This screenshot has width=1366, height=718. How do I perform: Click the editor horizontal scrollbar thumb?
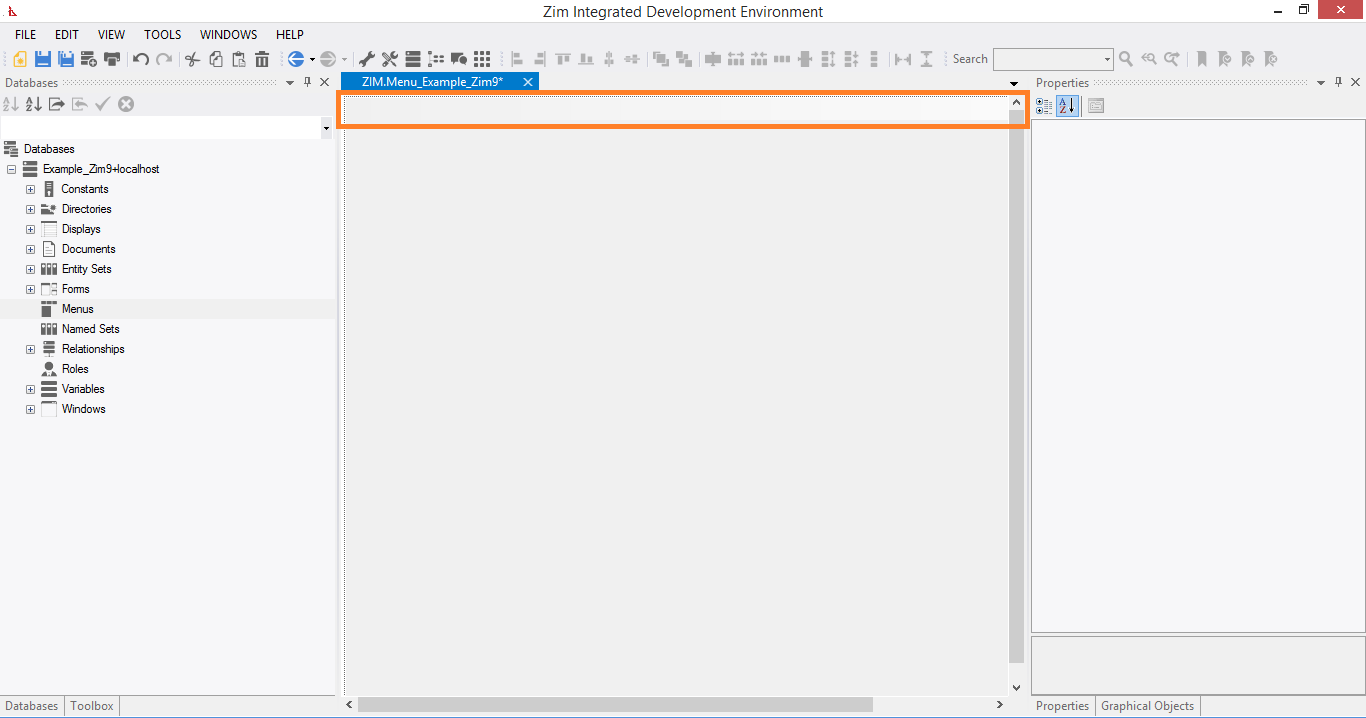click(615, 705)
